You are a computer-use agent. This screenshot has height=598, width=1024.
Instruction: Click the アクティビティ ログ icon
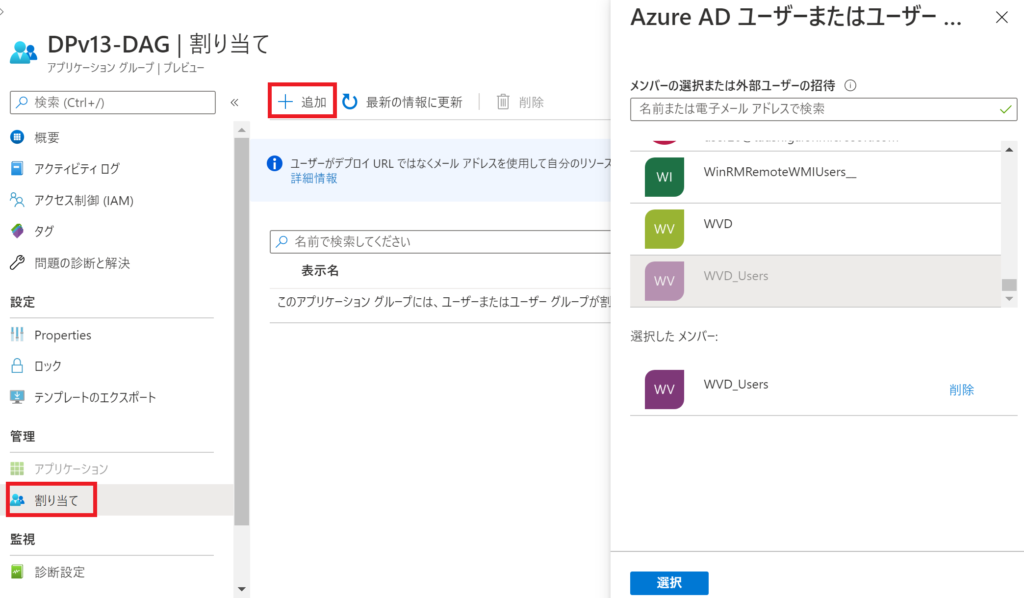point(18,168)
